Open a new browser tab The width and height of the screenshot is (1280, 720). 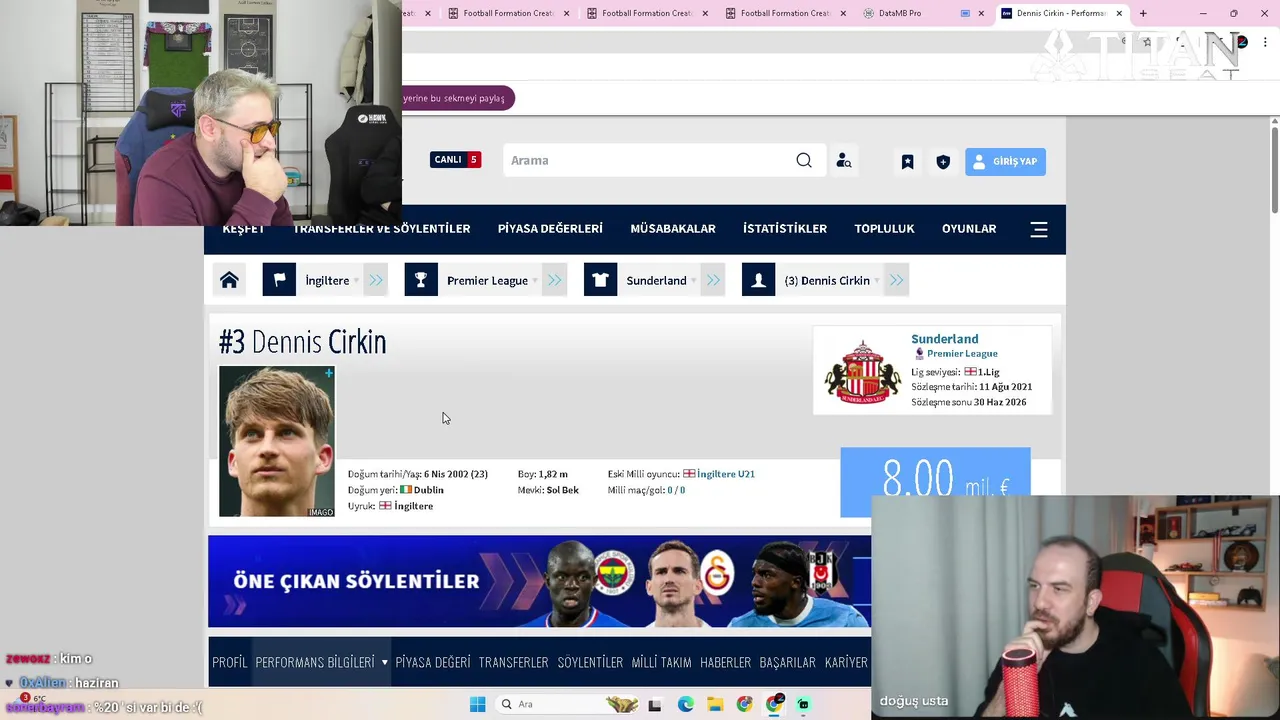[1143, 13]
